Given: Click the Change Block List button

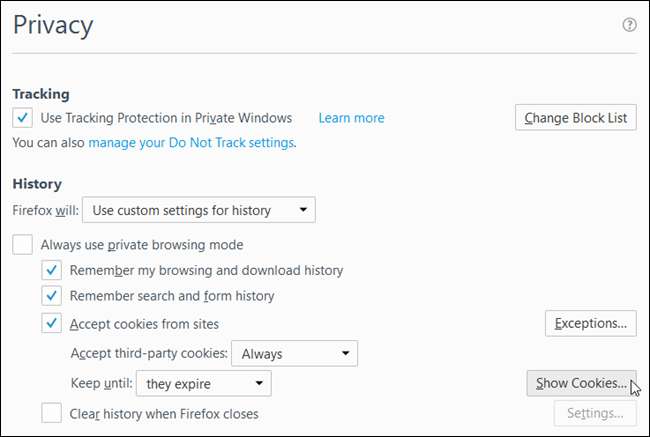Looking at the screenshot, I should pyautogui.click(x=575, y=118).
